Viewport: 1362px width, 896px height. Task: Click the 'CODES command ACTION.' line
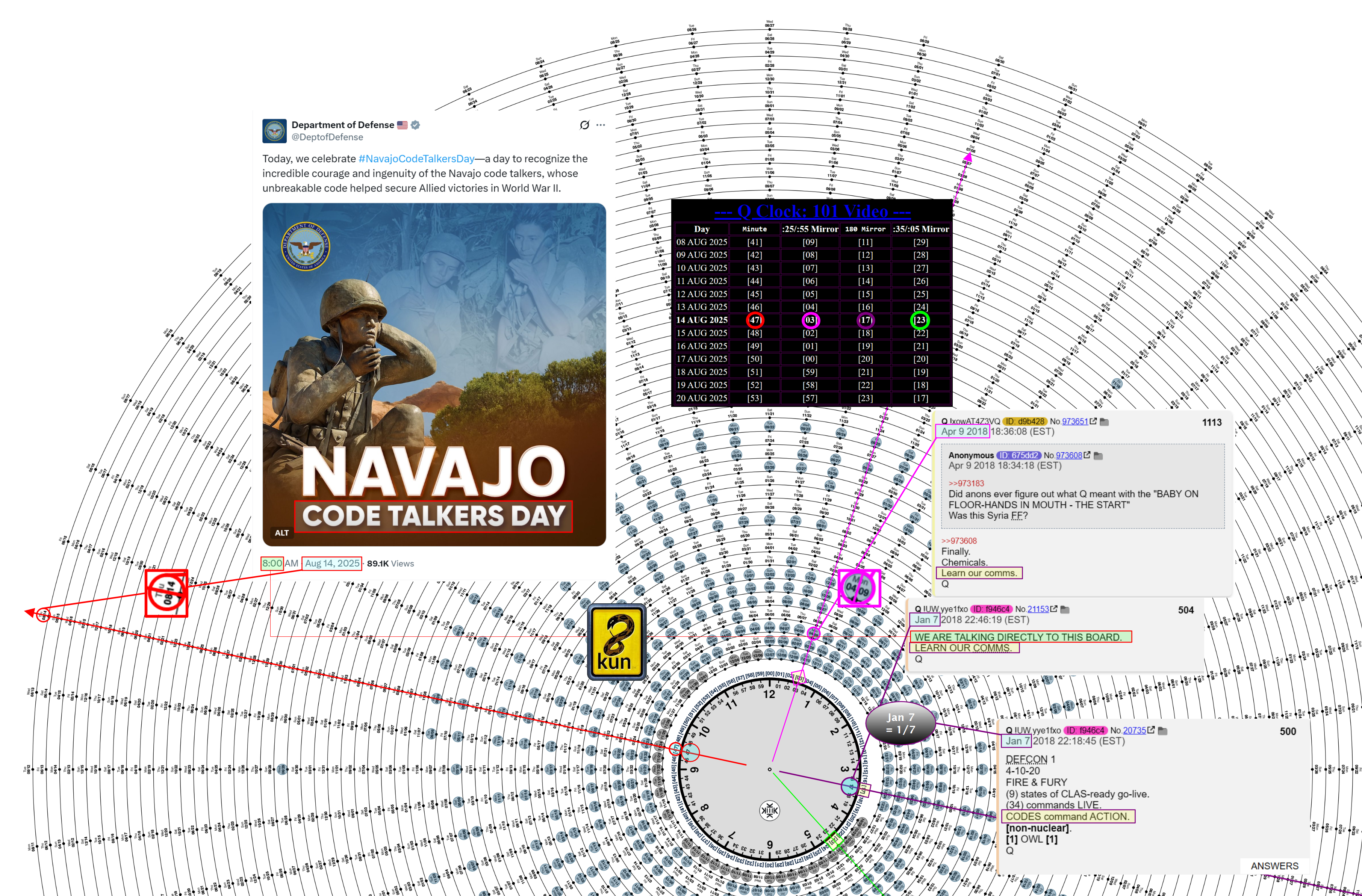(x=1068, y=816)
